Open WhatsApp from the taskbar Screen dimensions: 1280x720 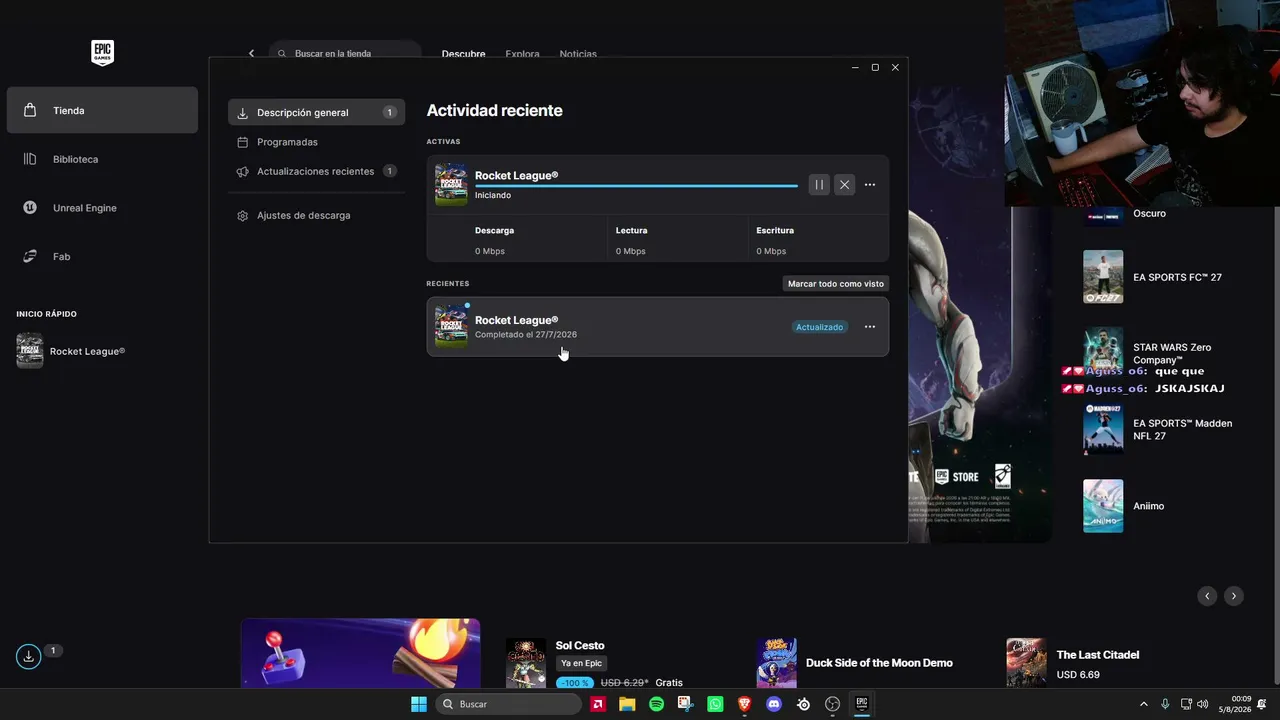pos(715,704)
